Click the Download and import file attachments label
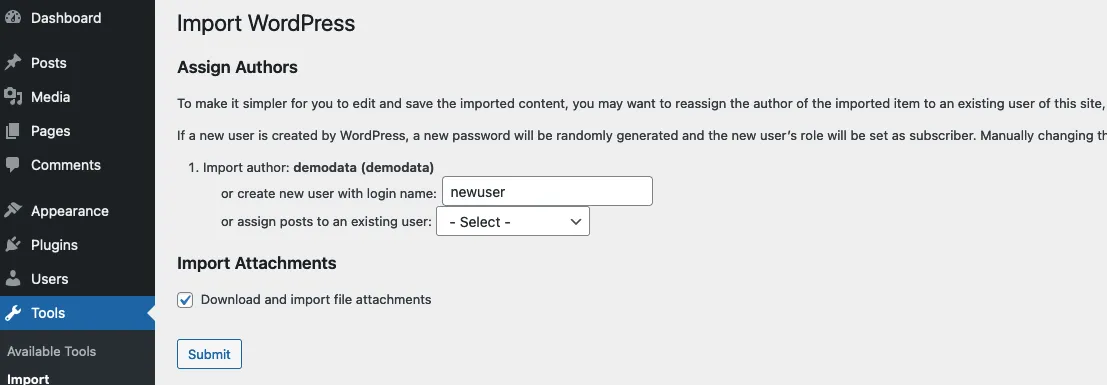The height and width of the screenshot is (385, 1107). tap(316, 300)
